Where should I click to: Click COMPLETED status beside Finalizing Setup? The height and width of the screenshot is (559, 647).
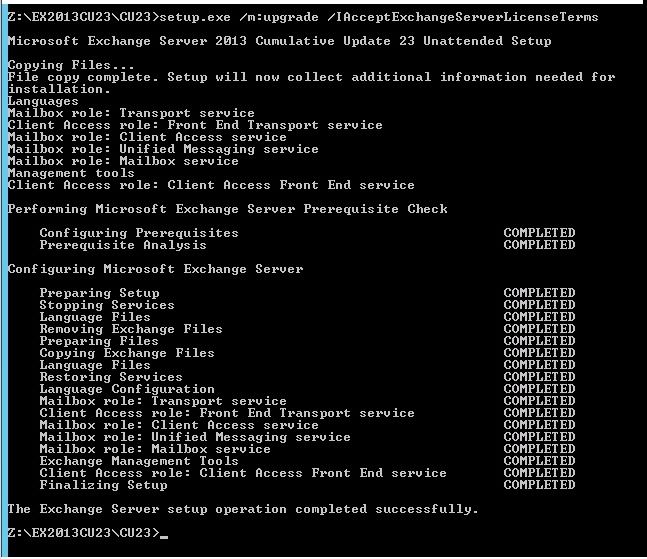(539, 485)
